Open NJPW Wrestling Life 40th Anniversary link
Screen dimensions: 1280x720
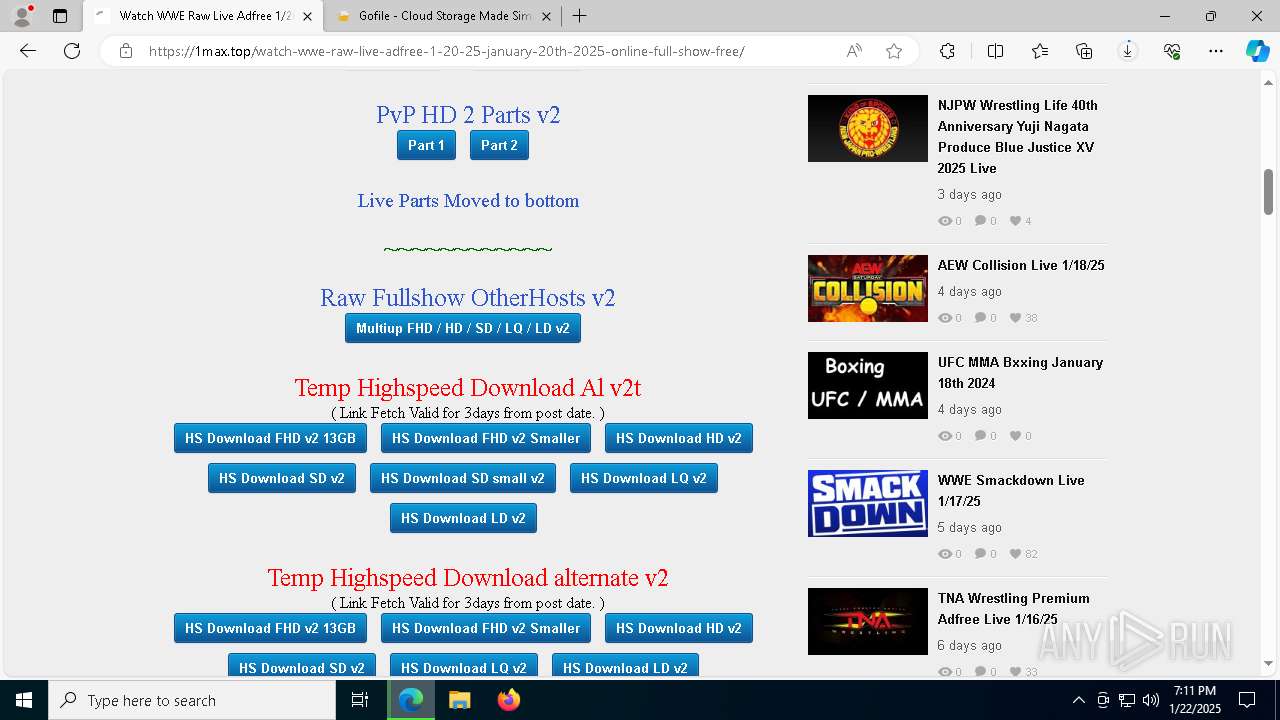pyautogui.click(x=1018, y=137)
